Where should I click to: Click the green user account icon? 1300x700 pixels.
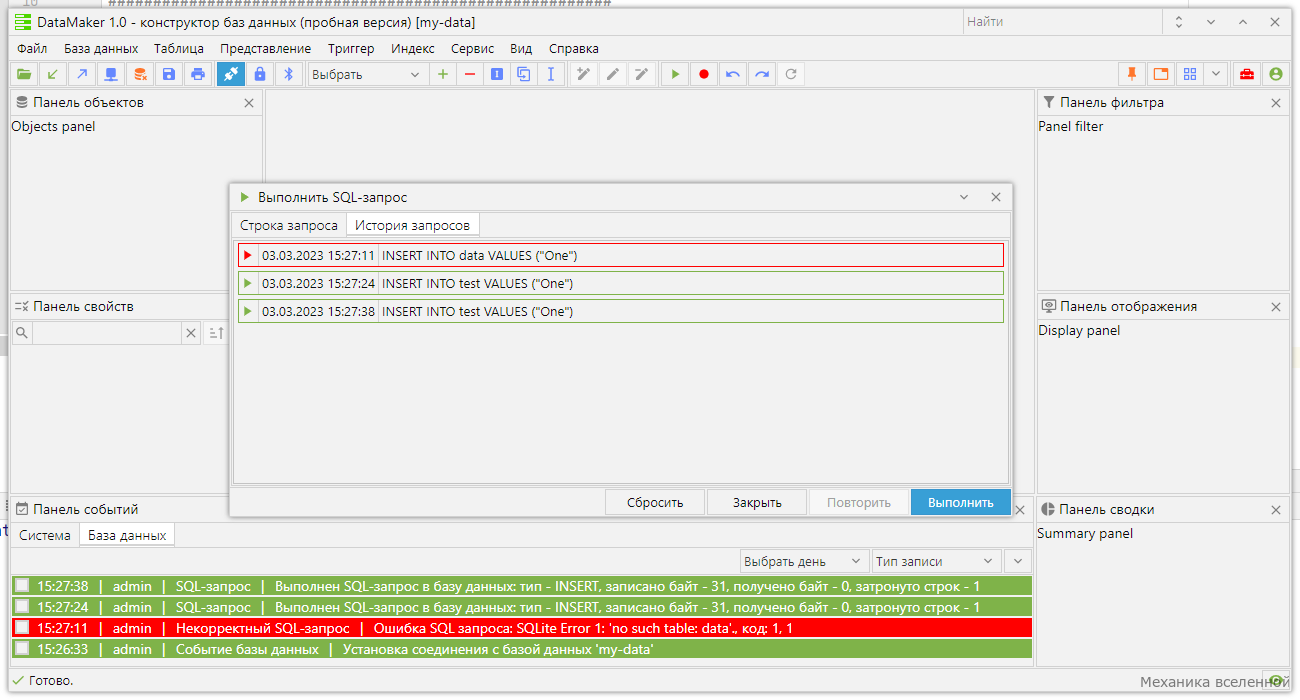click(1275, 74)
